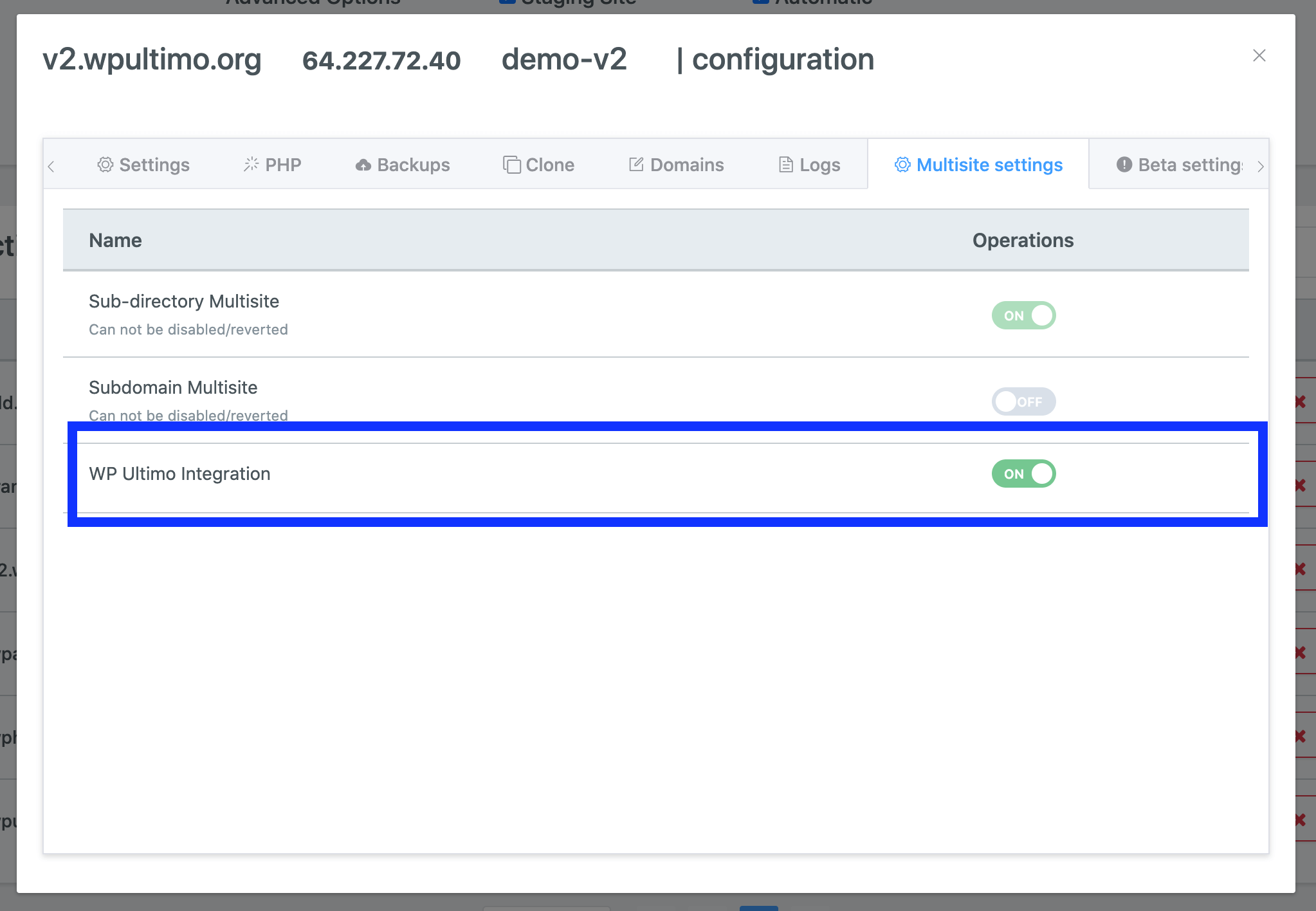Click the Domains edit icon

coord(636,165)
